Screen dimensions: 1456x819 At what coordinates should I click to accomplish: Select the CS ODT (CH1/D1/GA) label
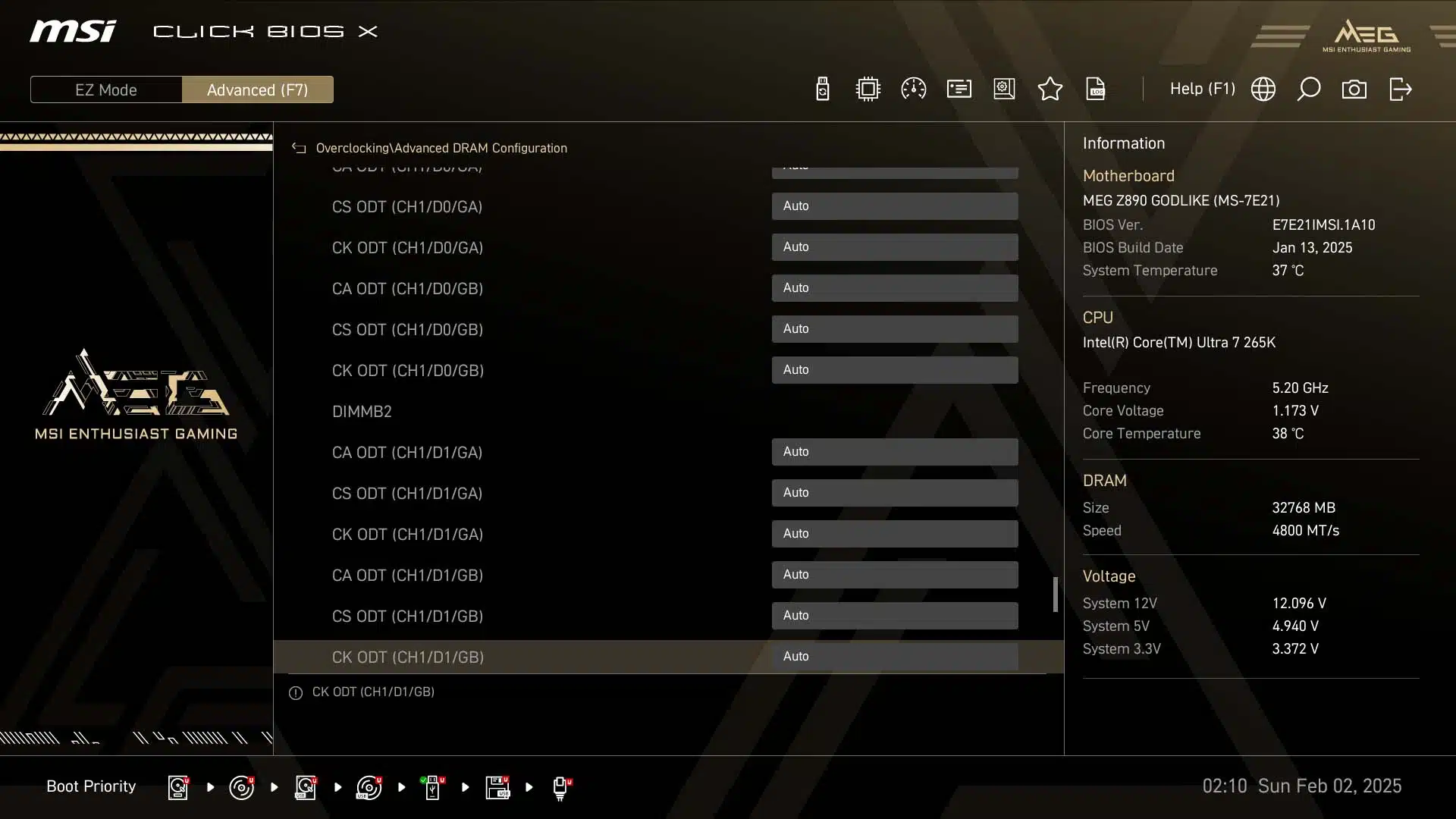click(x=407, y=494)
